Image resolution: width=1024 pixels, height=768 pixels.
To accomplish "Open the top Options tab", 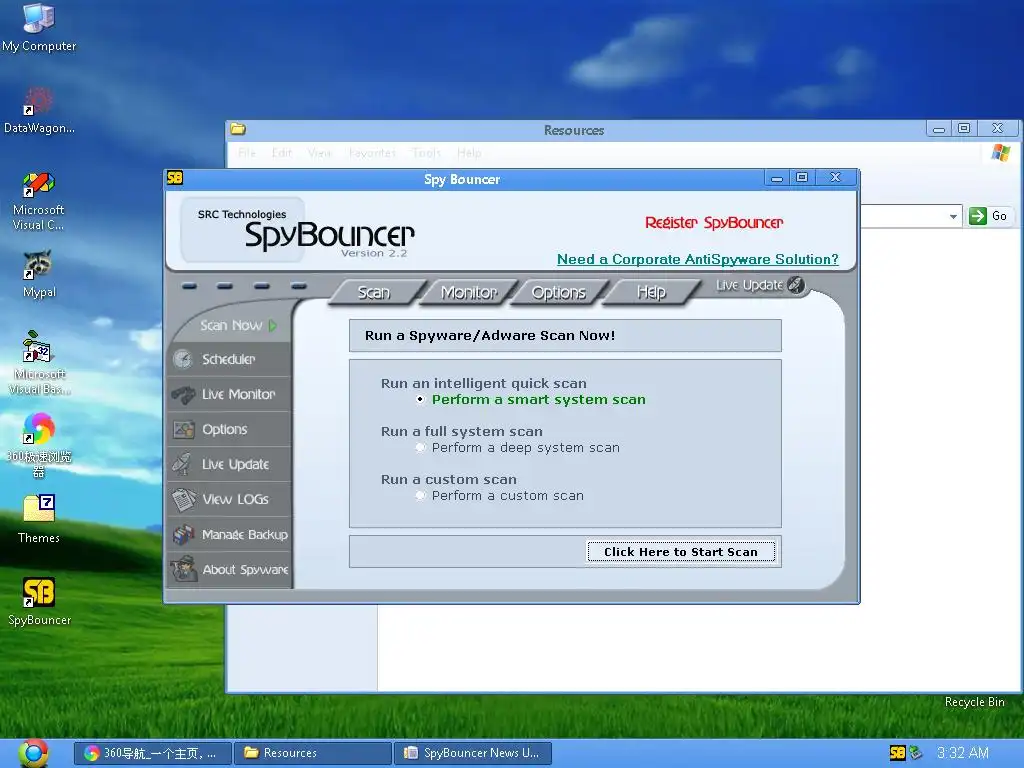I will (x=558, y=293).
